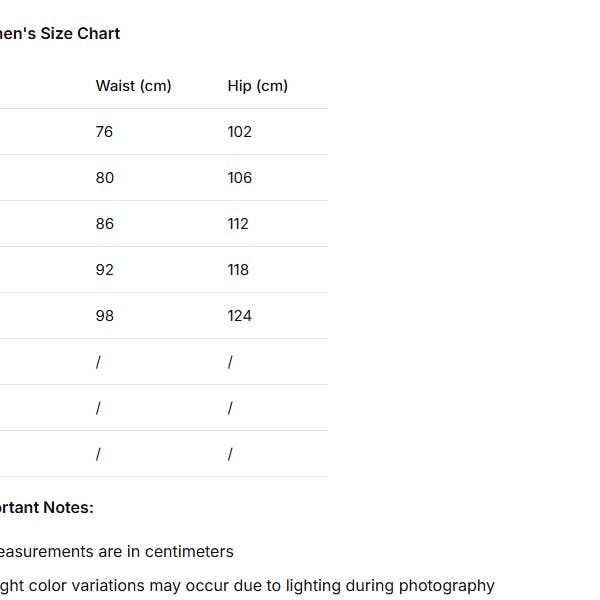This screenshot has width=600, height=600.
Task: Click the last hip slash in the table
Action: [x=230, y=454]
